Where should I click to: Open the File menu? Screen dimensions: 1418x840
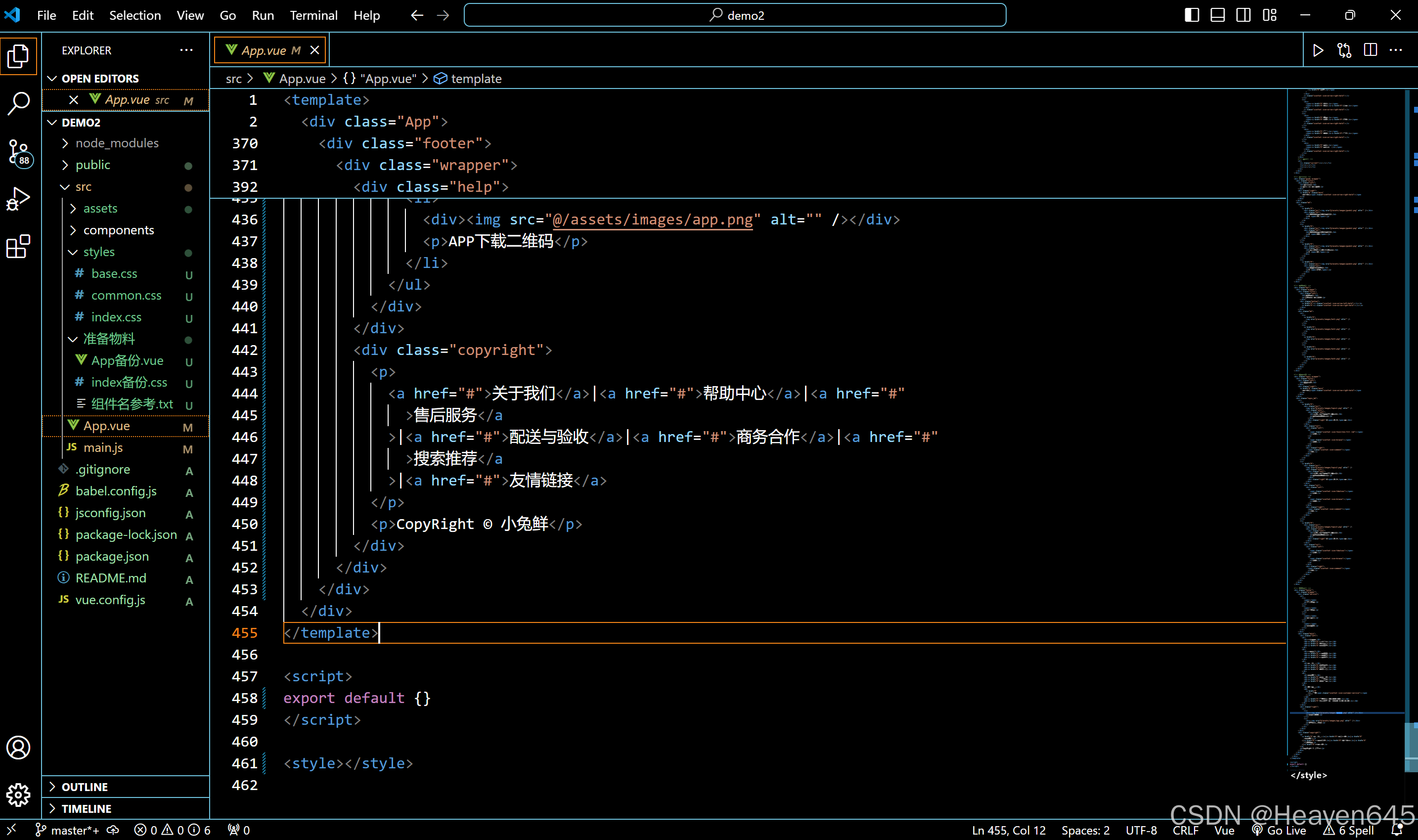click(x=46, y=15)
